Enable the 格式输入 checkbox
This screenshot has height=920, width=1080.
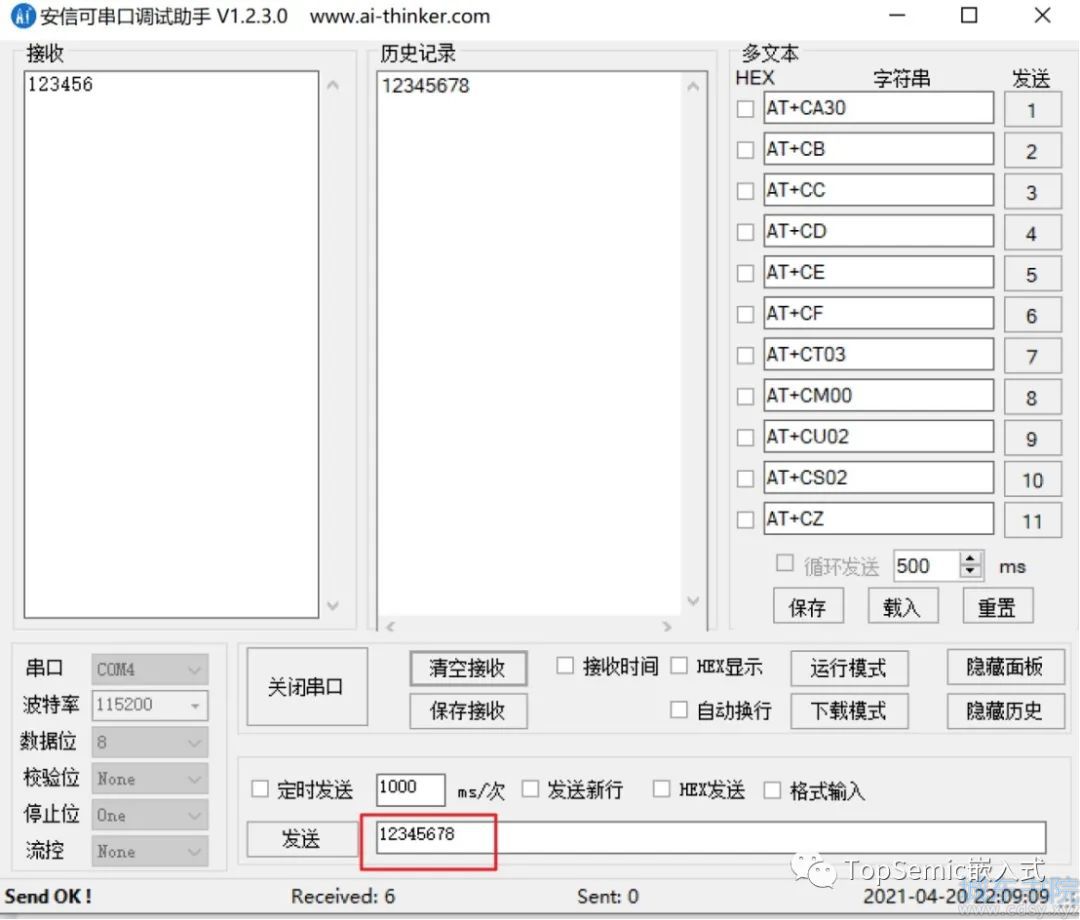click(773, 790)
